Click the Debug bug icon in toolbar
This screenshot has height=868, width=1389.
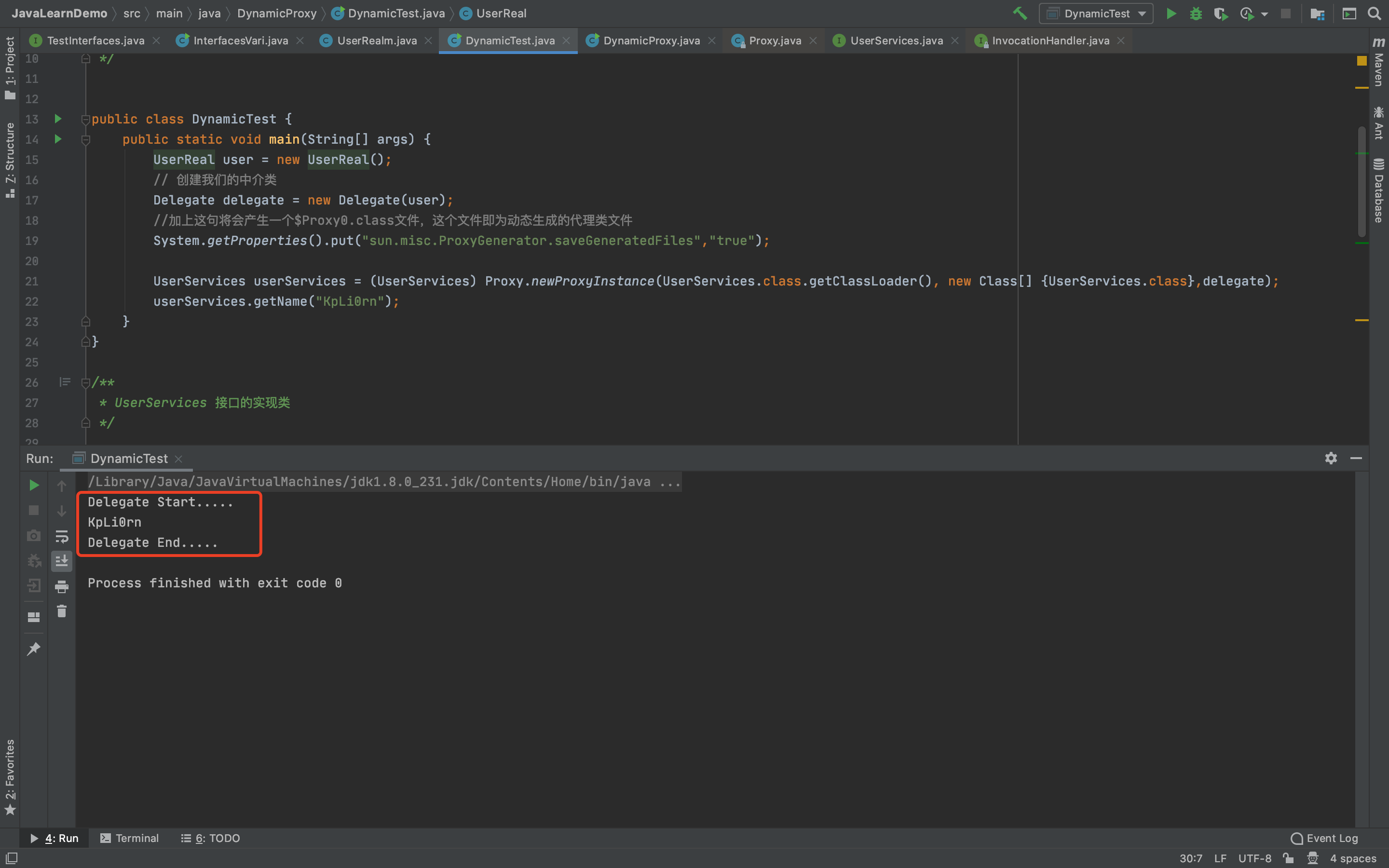1196,13
